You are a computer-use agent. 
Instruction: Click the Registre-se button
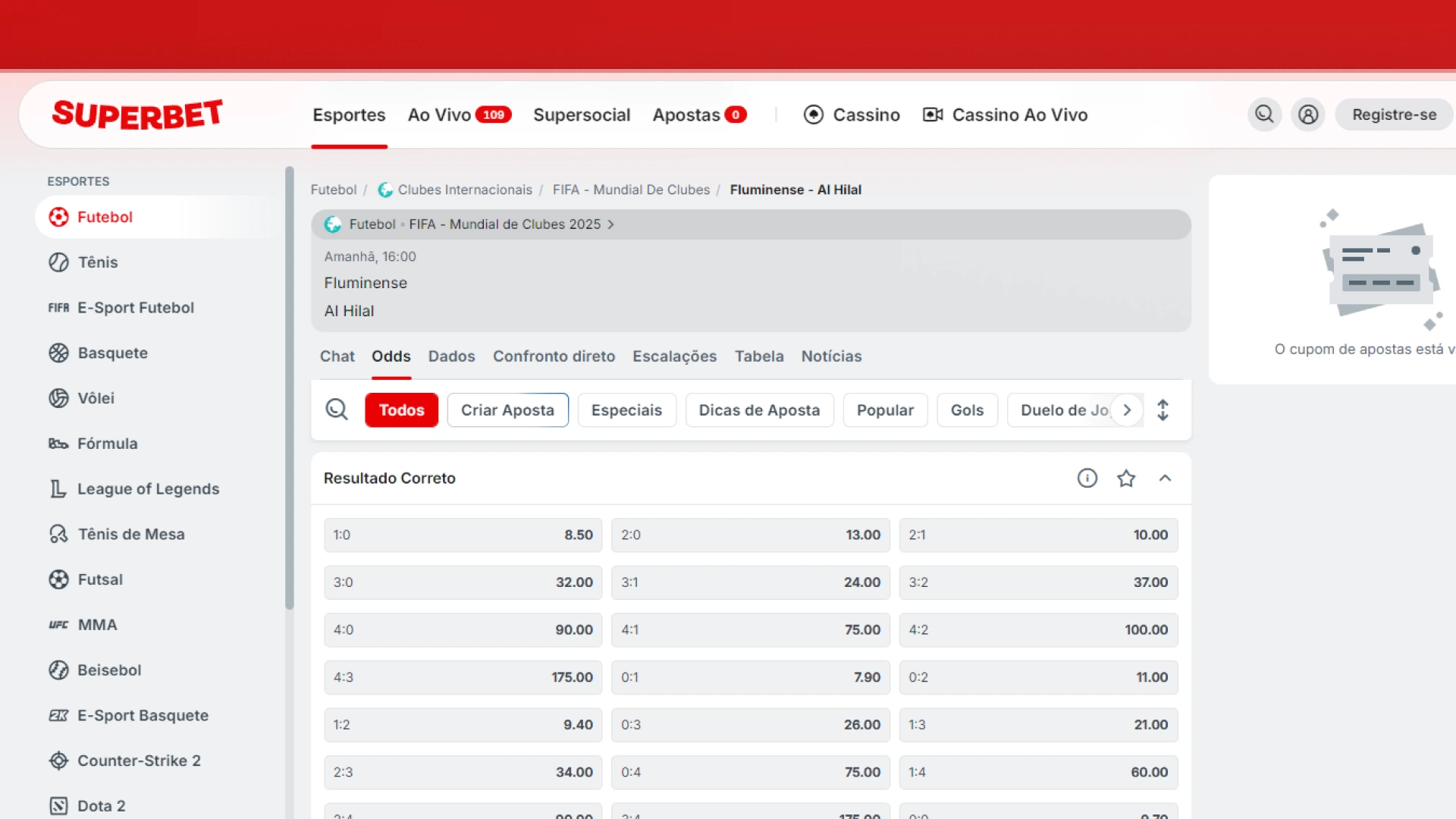[x=1394, y=115]
